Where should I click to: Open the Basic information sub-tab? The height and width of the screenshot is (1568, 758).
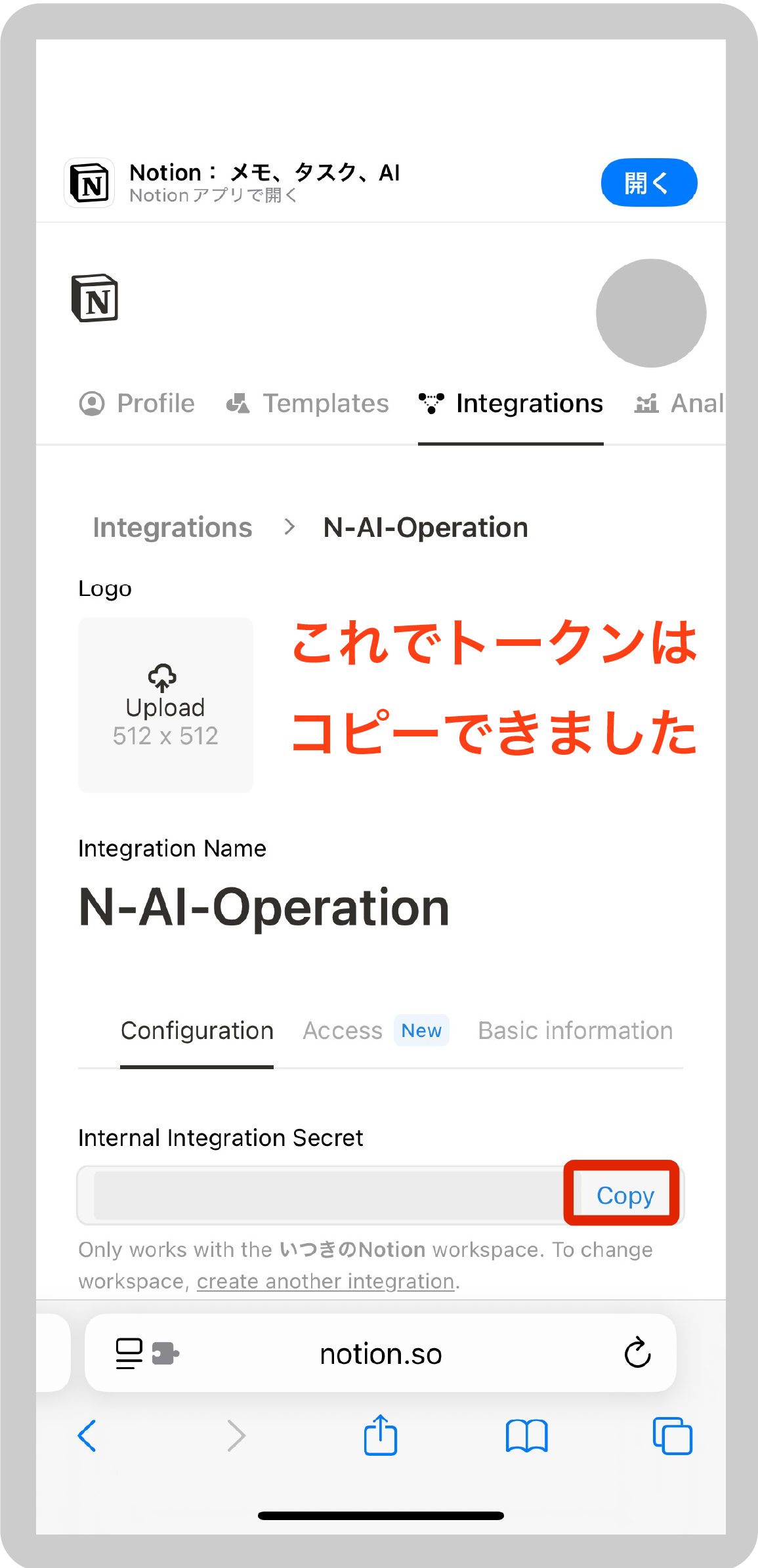576,1030
